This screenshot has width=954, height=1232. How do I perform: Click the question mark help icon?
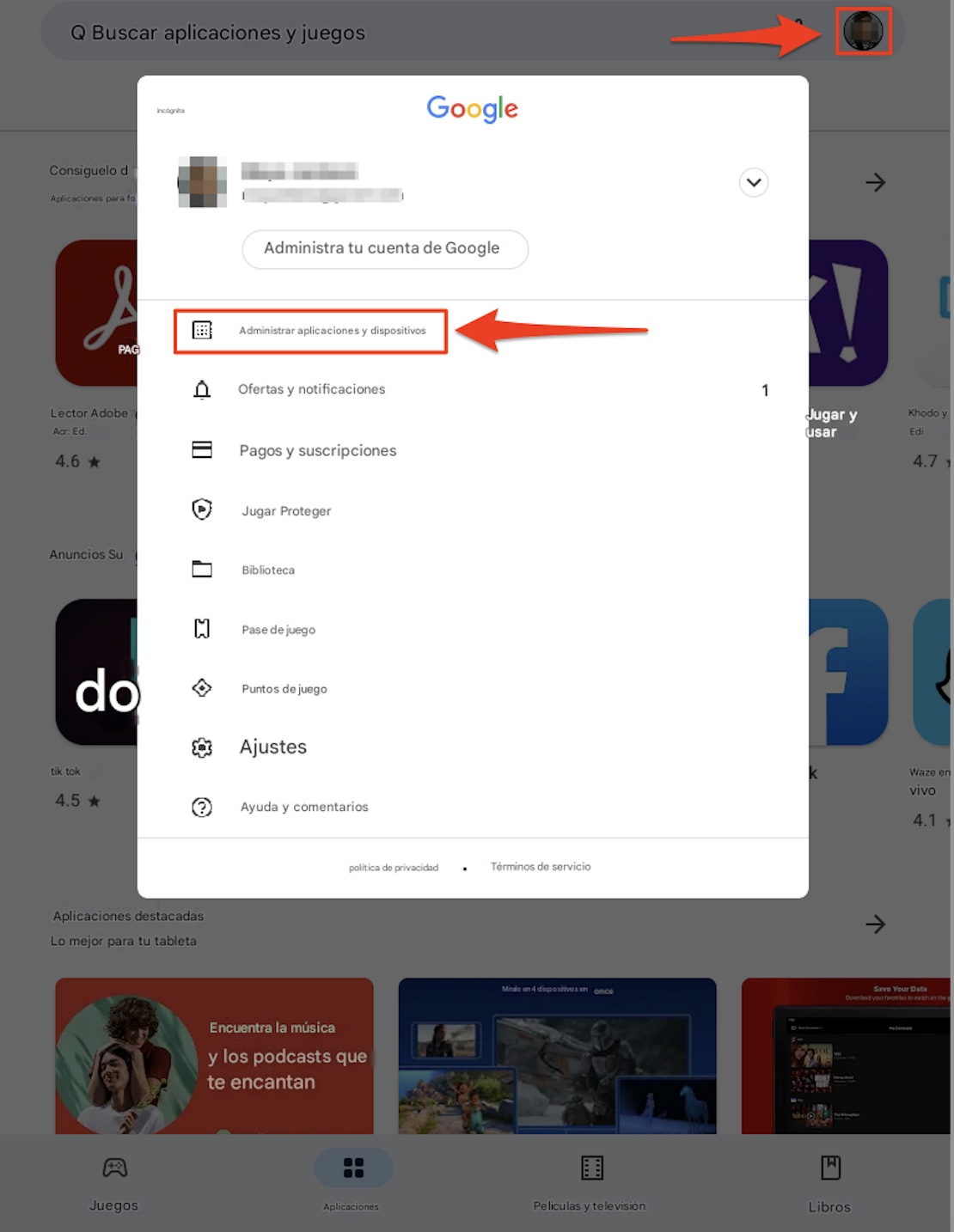point(202,807)
